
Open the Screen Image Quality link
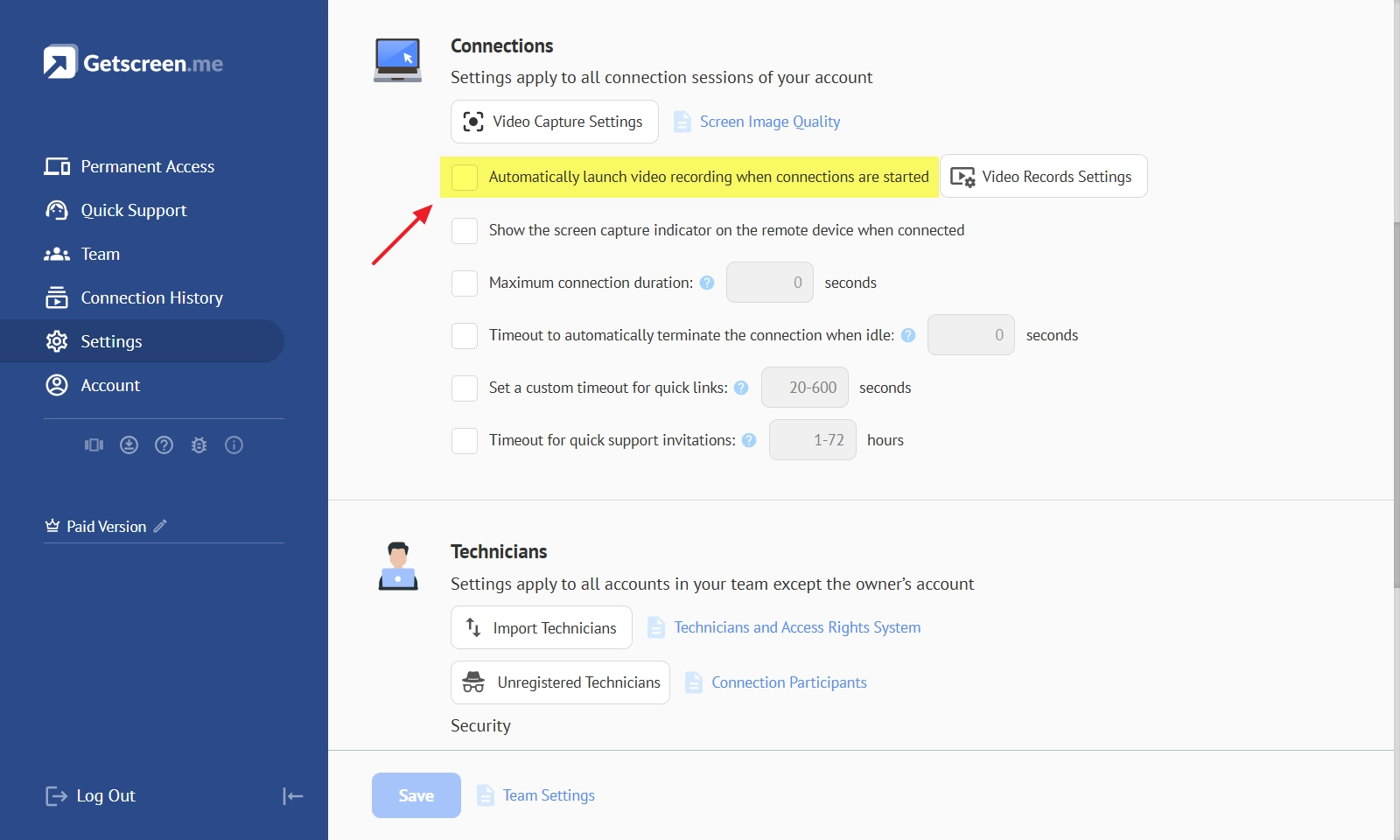click(x=769, y=122)
